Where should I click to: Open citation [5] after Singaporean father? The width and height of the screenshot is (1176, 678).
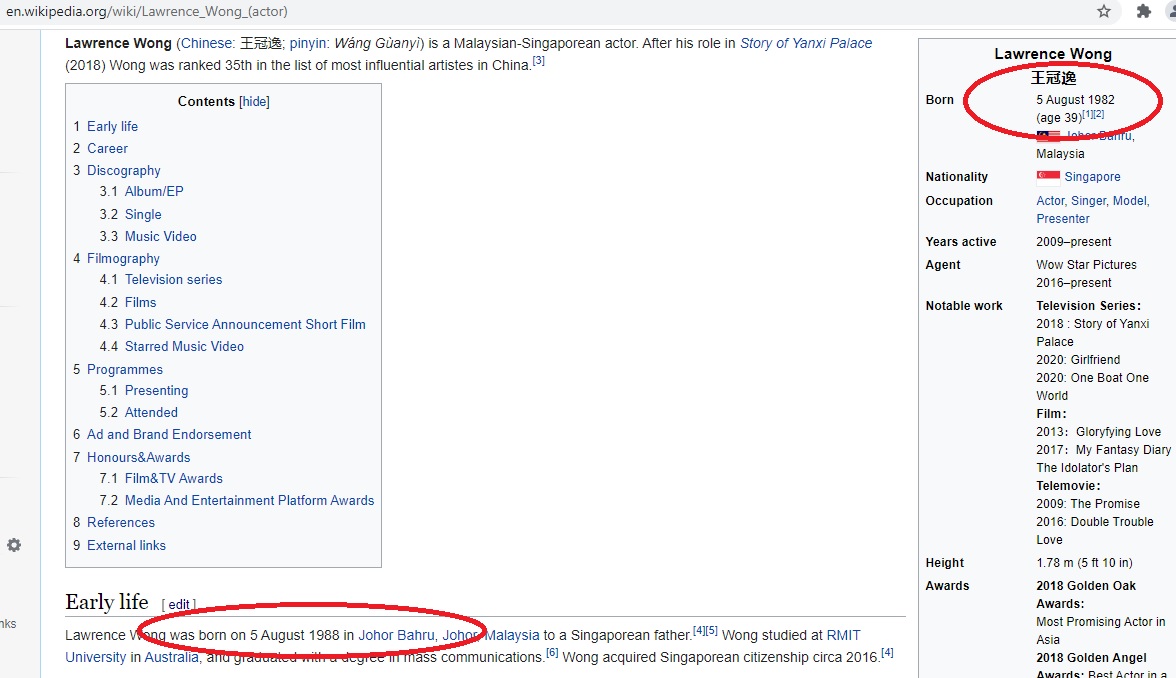(x=712, y=631)
